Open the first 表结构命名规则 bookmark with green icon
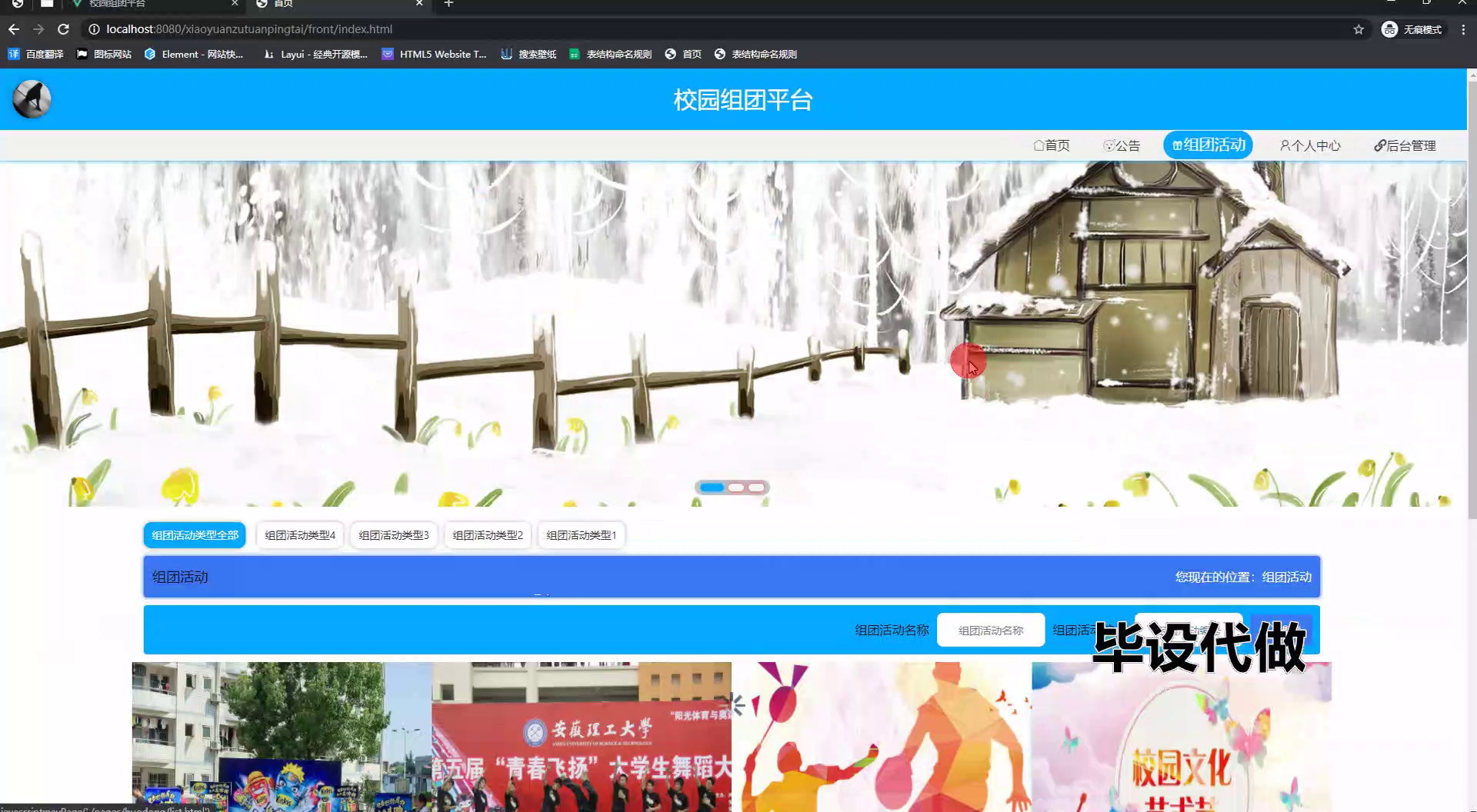This screenshot has width=1477, height=812. point(611,54)
